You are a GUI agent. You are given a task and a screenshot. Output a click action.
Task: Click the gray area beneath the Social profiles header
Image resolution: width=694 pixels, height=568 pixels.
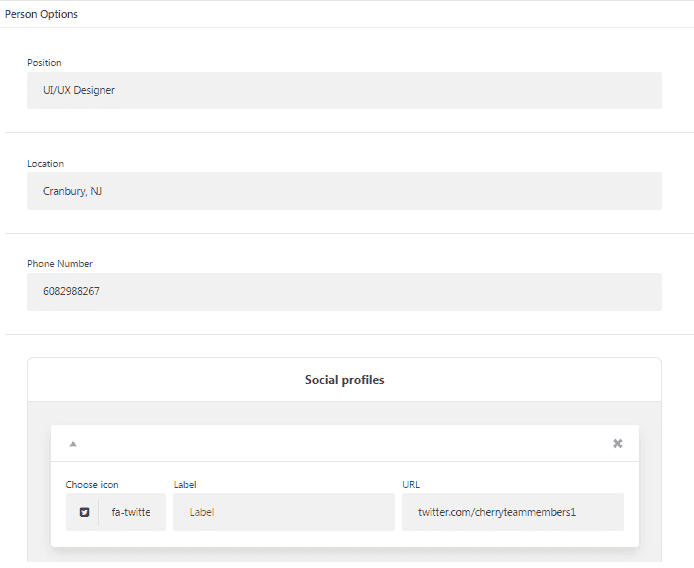pos(344,413)
